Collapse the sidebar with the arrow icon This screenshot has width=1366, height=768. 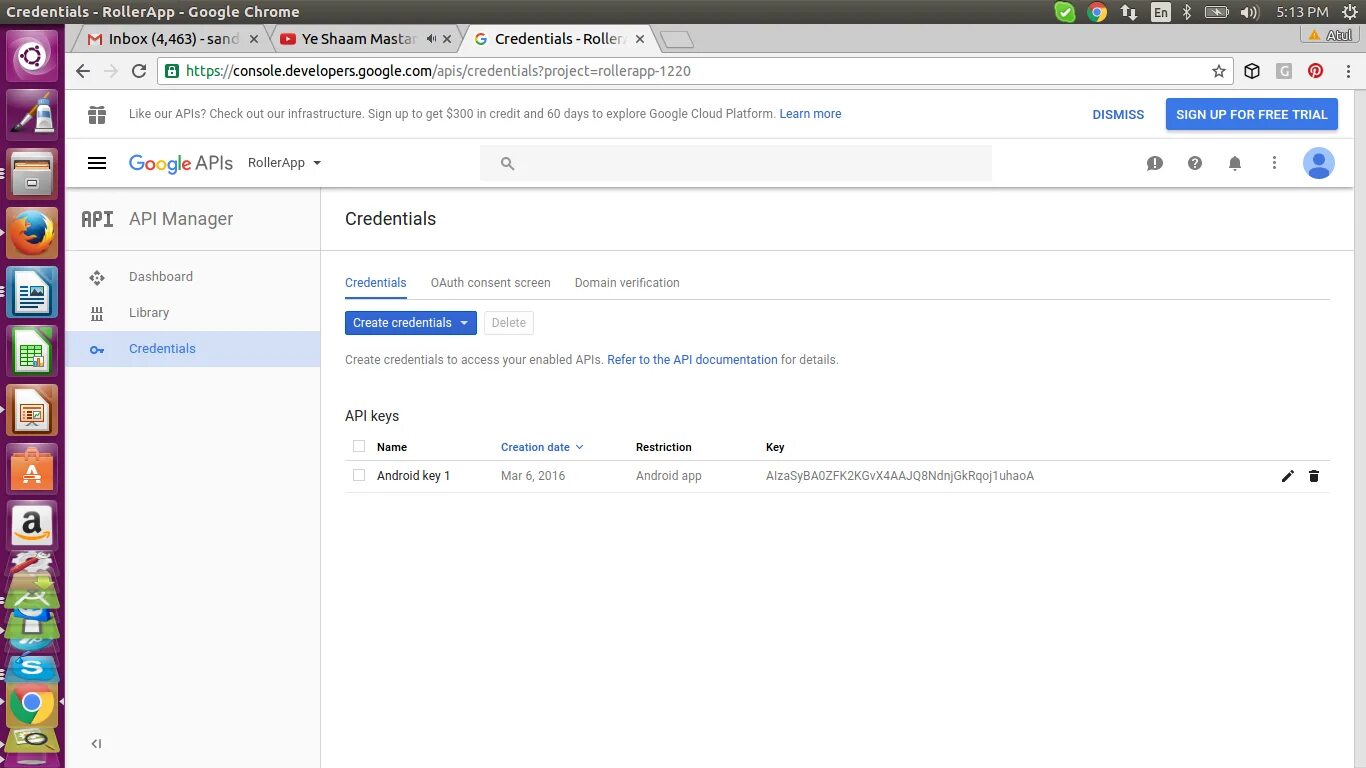(97, 743)
